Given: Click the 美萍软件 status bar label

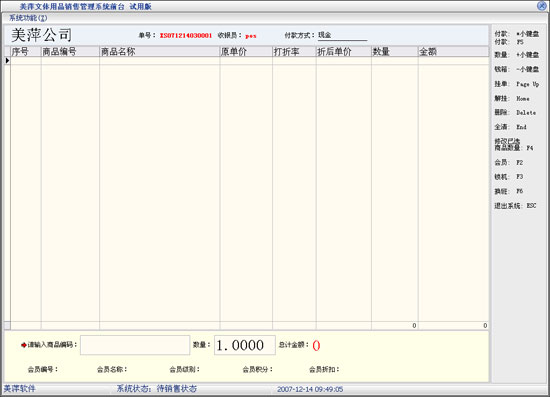Looking at the screenshot, I should pos(20,389).
